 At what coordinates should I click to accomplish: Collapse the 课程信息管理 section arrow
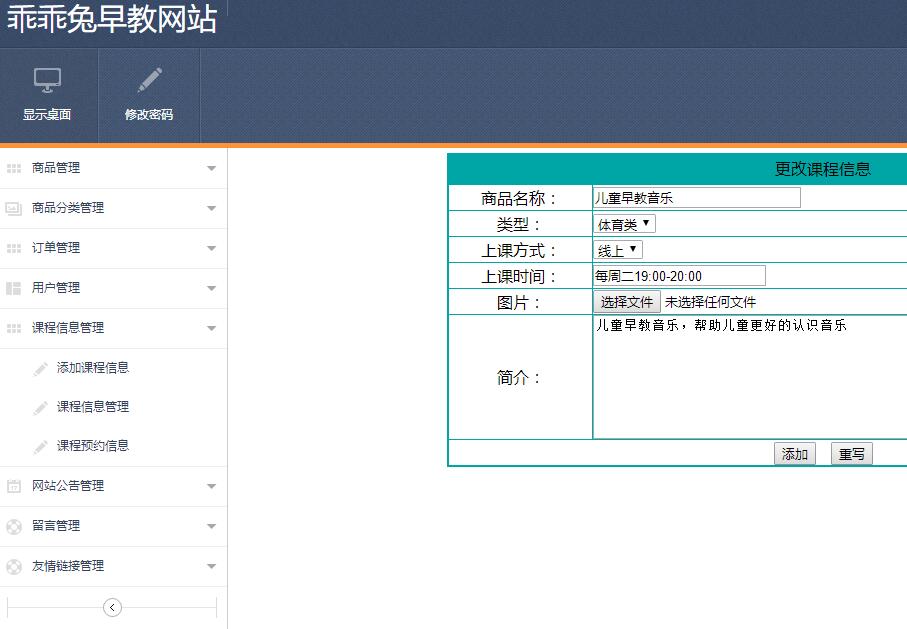point(211,328)
